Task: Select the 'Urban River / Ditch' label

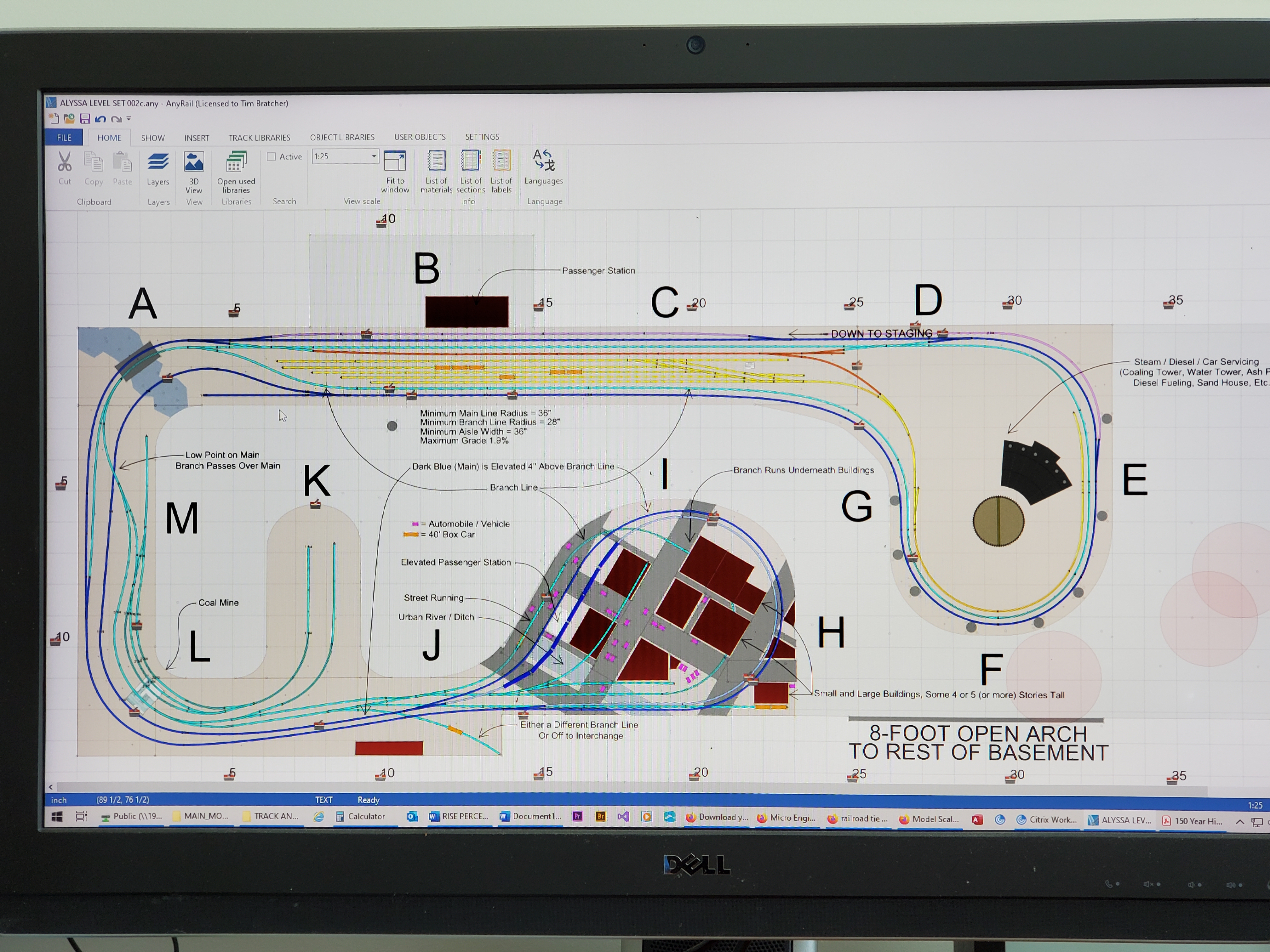Action: (x=436, y=617)
